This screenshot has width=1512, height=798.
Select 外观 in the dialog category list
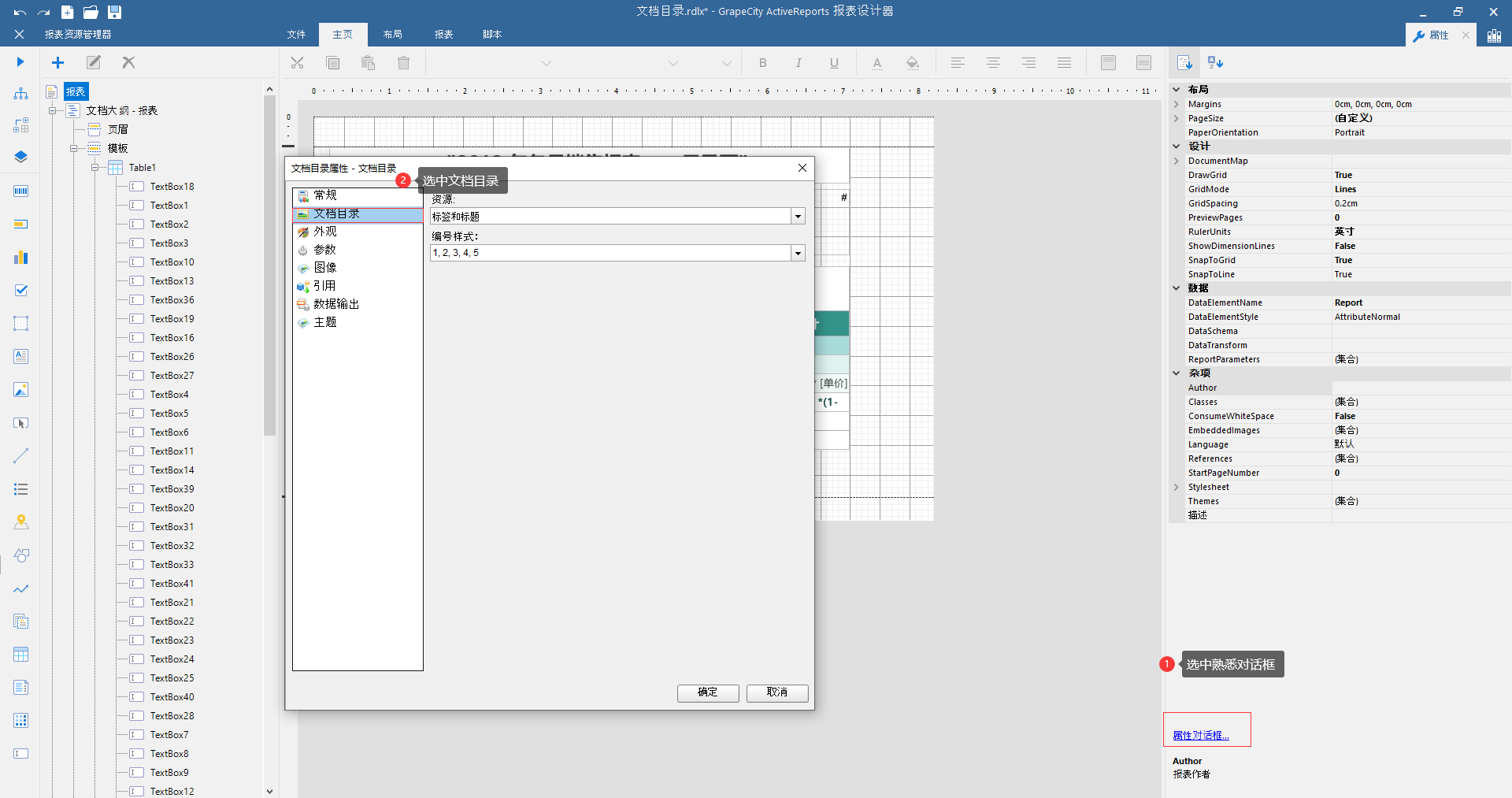[325, 232]
